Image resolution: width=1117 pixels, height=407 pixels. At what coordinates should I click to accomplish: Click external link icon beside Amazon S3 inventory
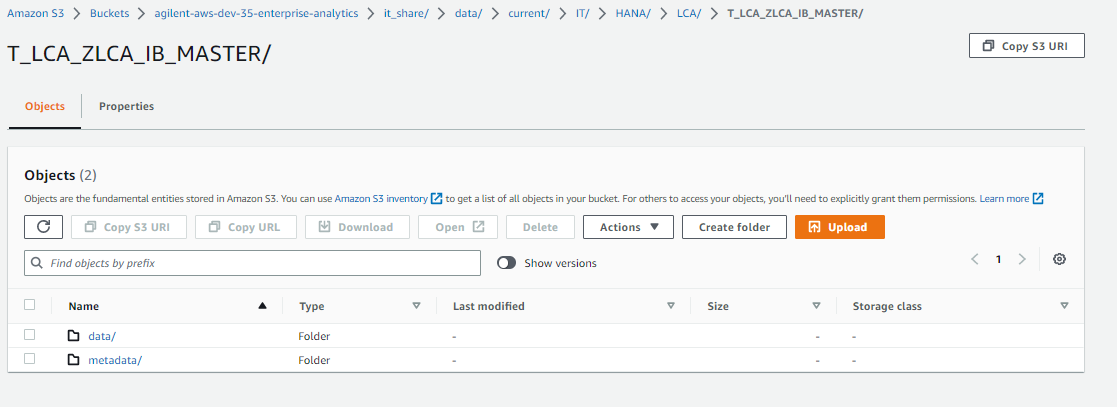(x=436, y=199)
